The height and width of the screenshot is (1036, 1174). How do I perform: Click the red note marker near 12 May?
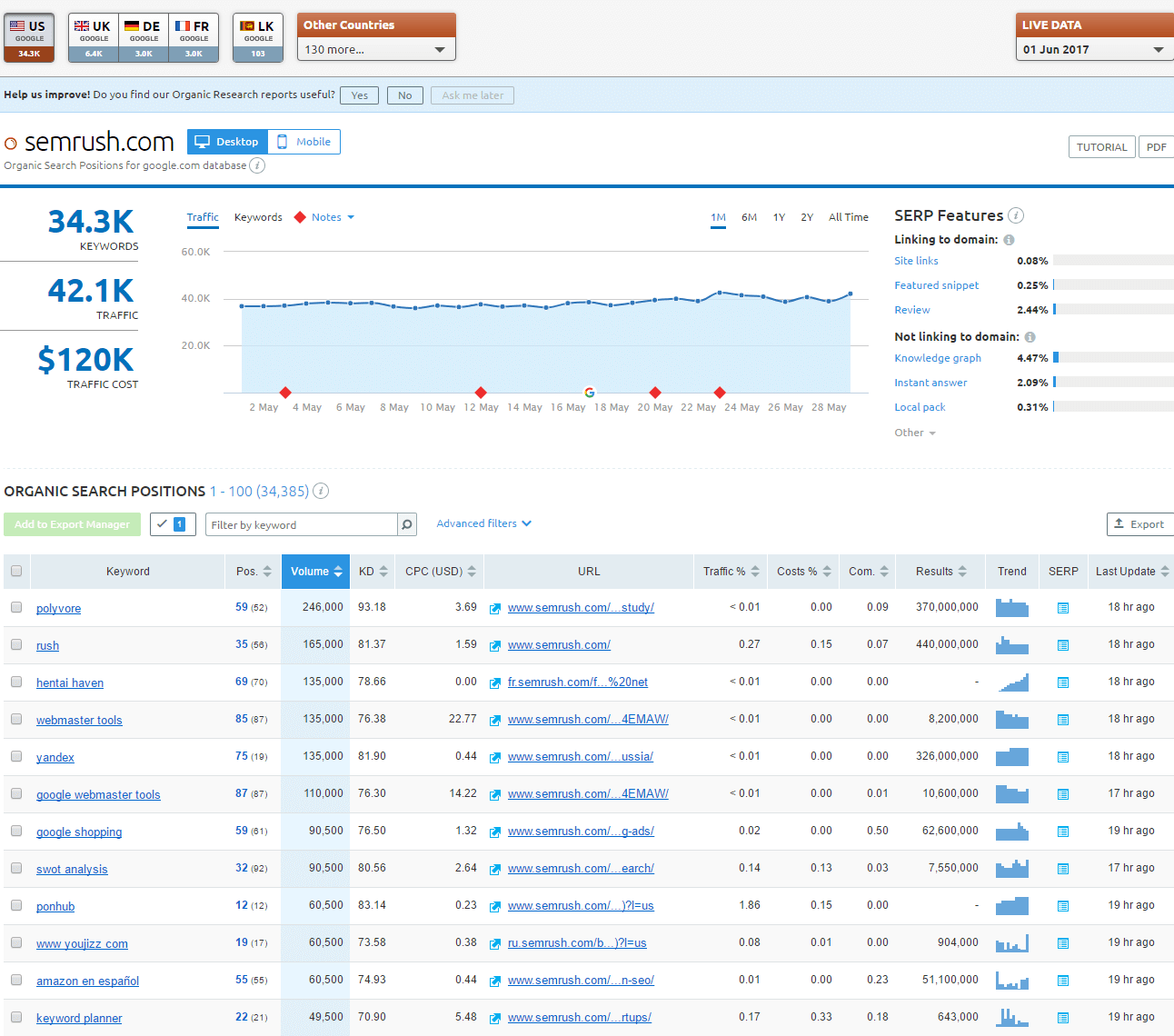tap(481, 393)
